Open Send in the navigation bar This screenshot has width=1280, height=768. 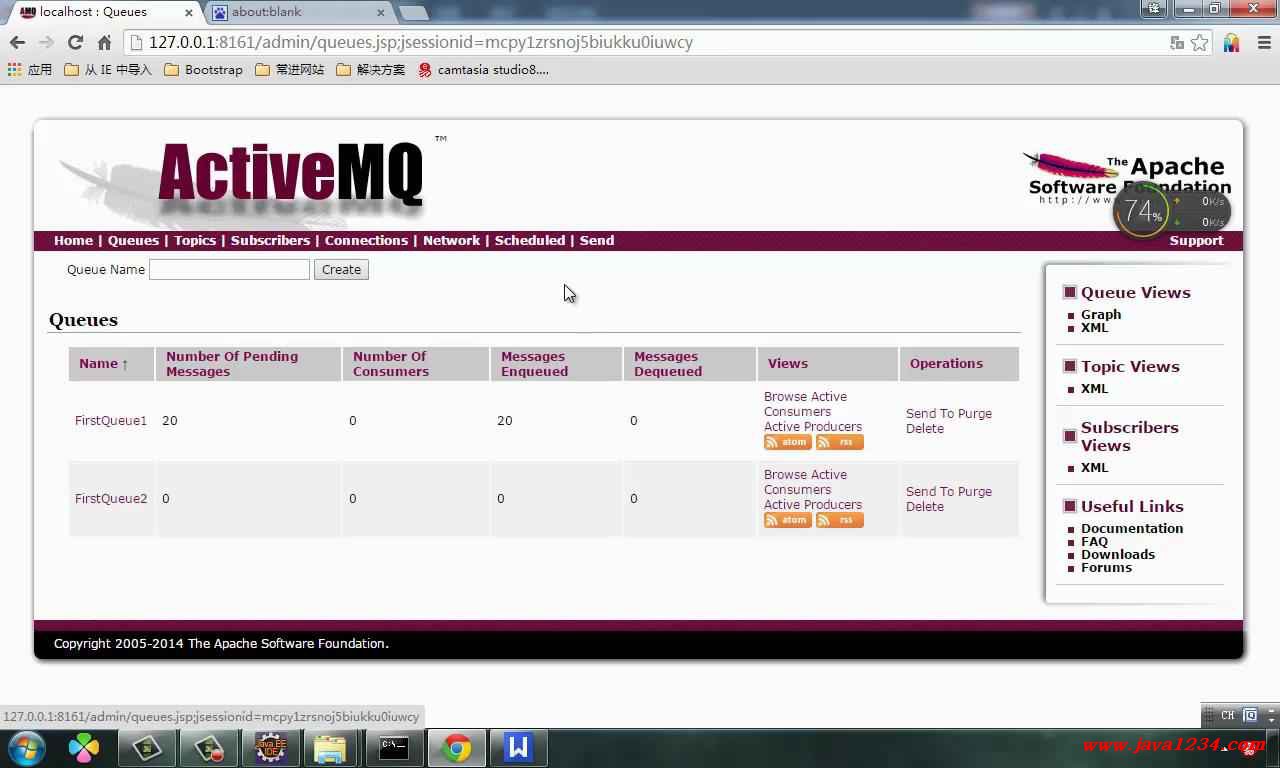(597, 240)
